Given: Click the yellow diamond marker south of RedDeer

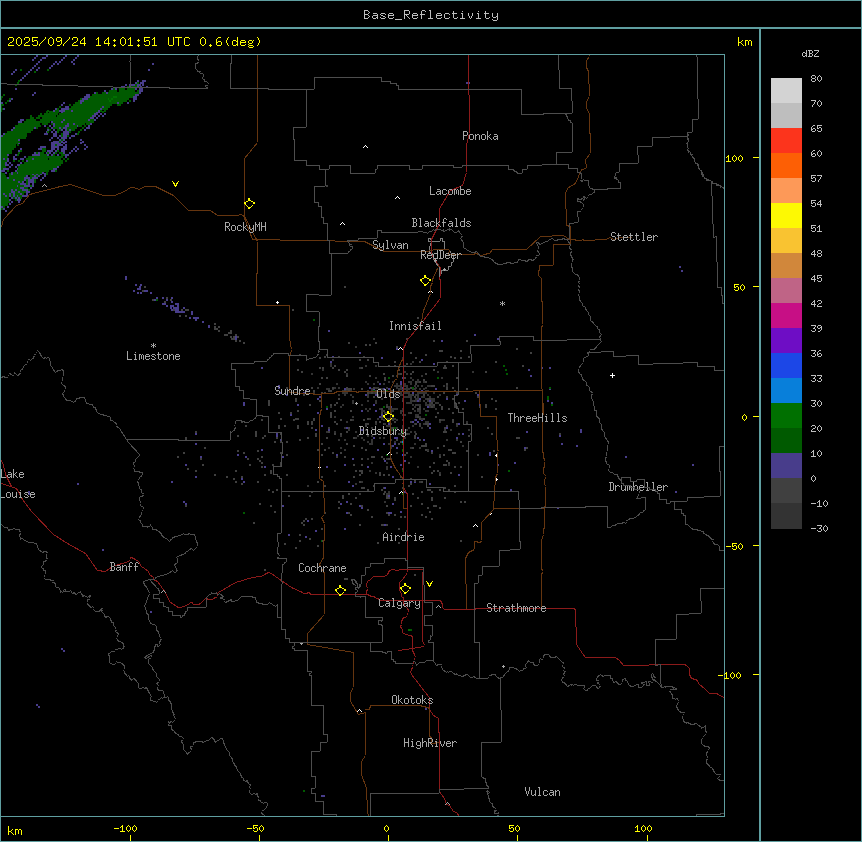Looking at the screenshot, I should coord(426,281).
